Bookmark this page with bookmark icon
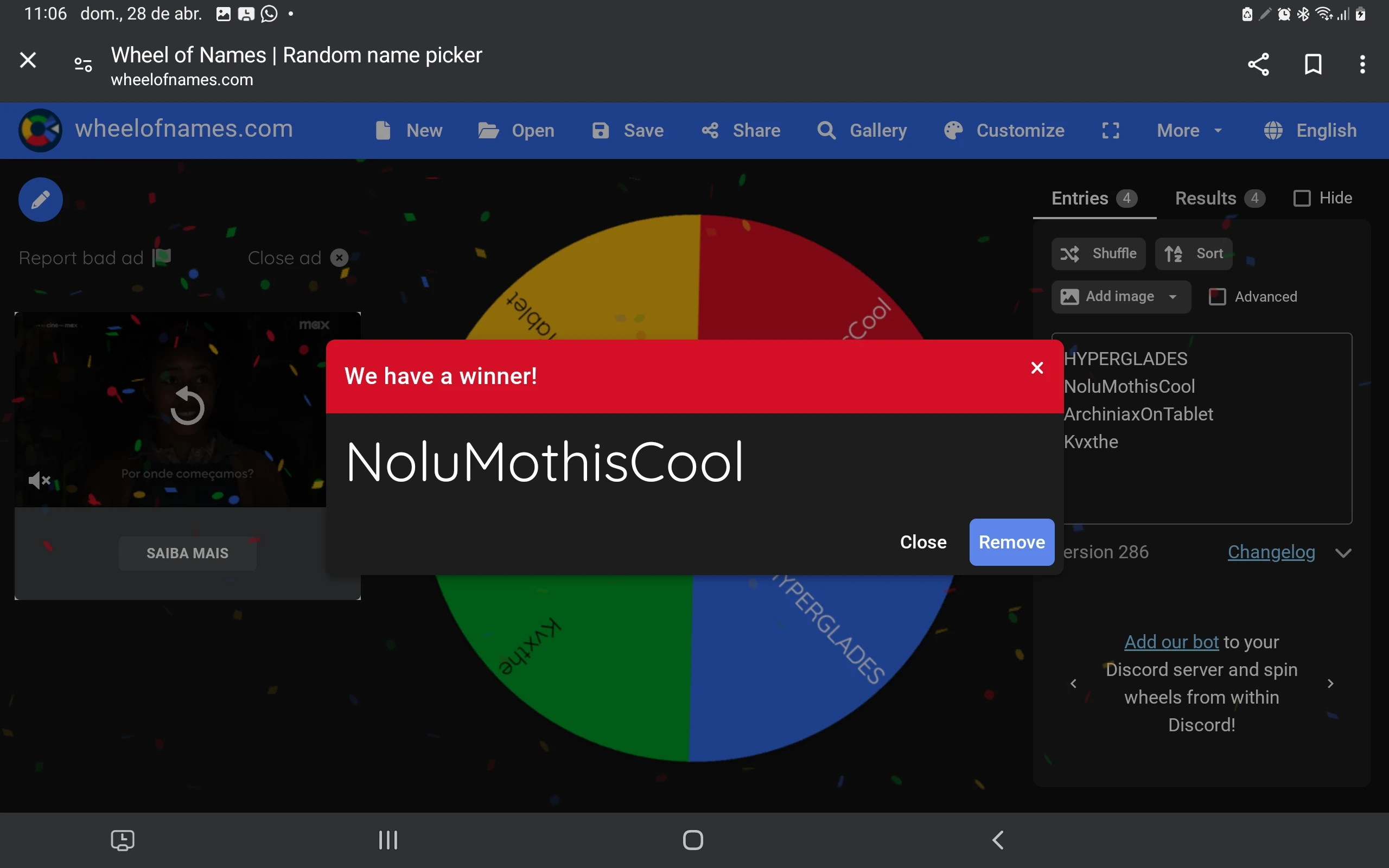Screen dimensions: 1389x868 click(1312, 63)
